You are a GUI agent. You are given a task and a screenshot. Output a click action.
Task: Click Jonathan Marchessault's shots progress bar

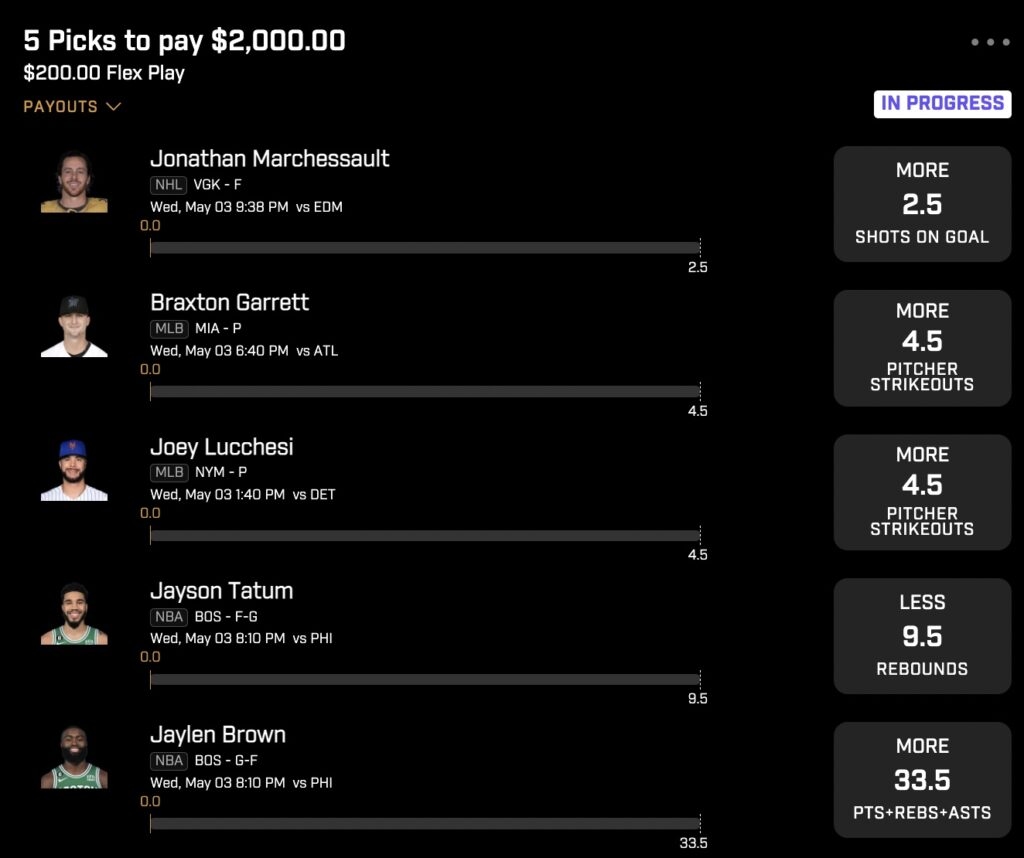pyautogui.click(x=425, y=247)
